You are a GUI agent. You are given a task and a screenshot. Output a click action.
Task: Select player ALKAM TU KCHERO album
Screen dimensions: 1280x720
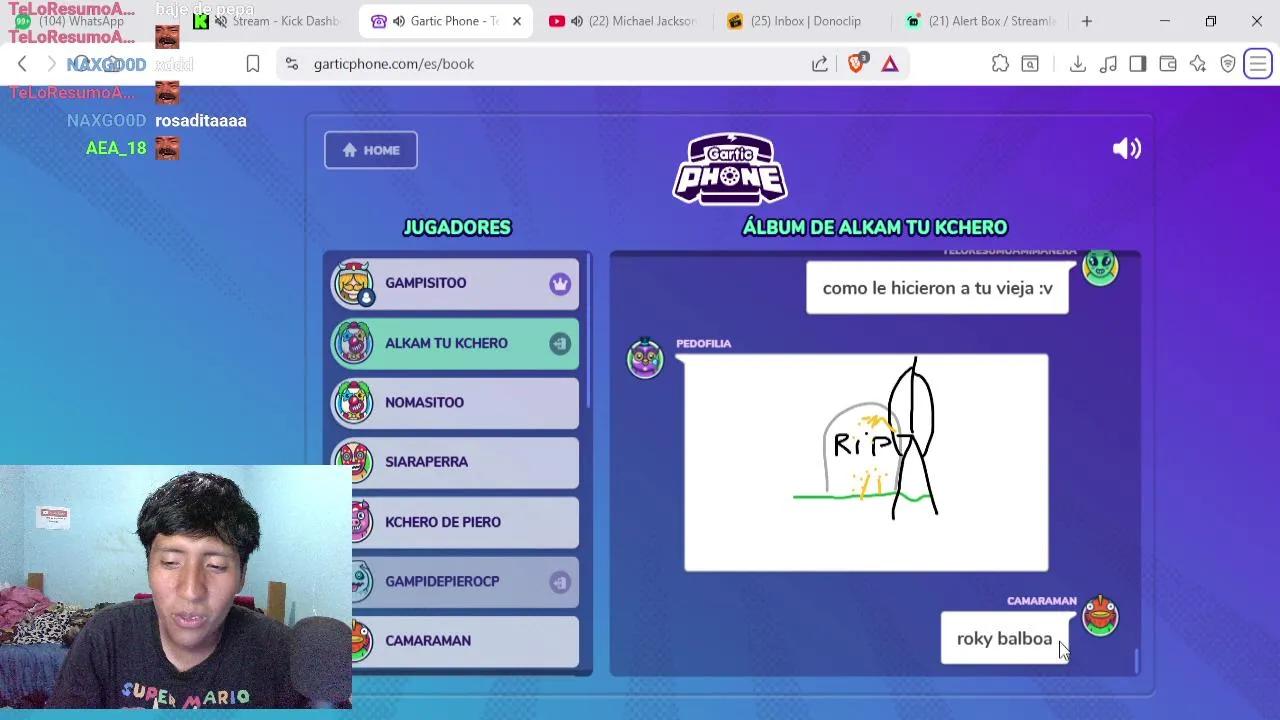tap(455, 343)
